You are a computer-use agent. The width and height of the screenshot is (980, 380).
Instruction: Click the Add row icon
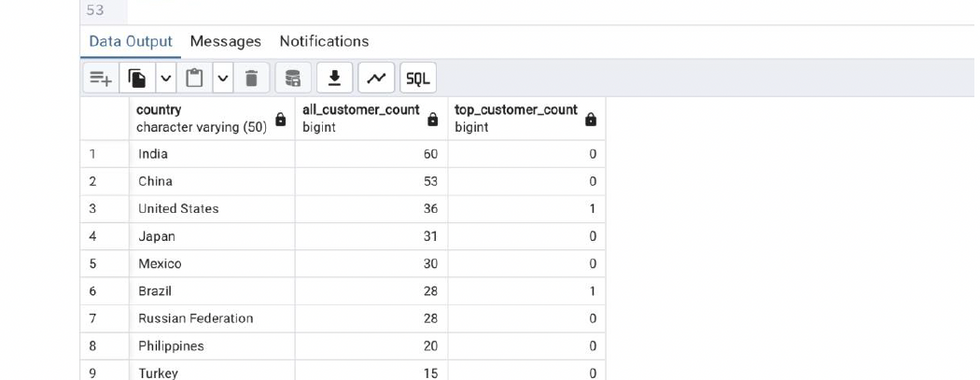[101, 78]
